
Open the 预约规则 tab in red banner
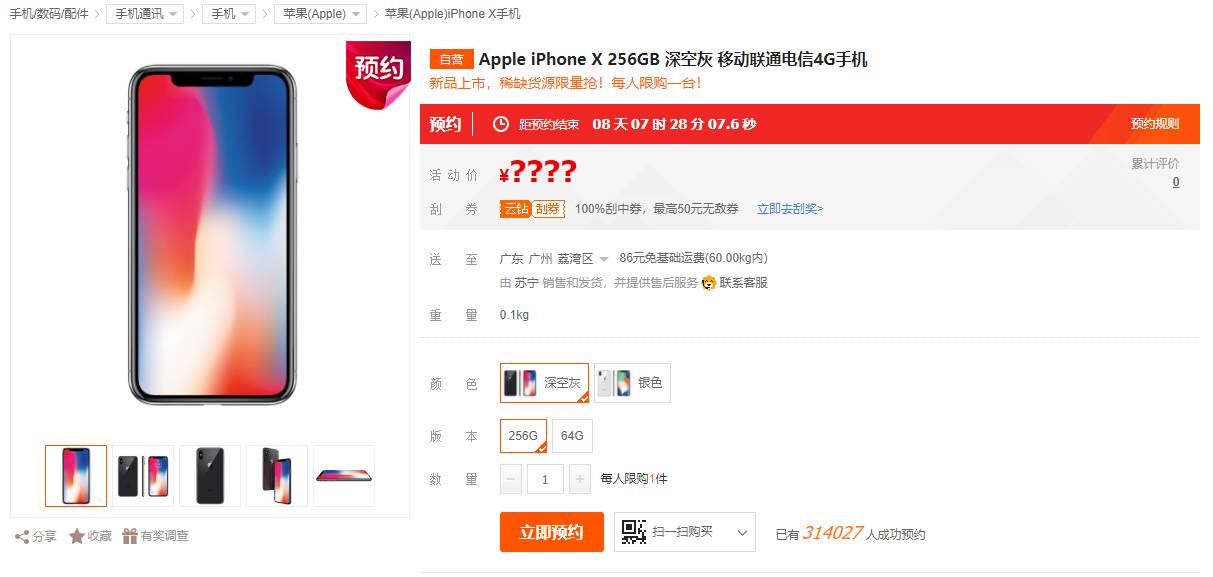pos(1155,124)
